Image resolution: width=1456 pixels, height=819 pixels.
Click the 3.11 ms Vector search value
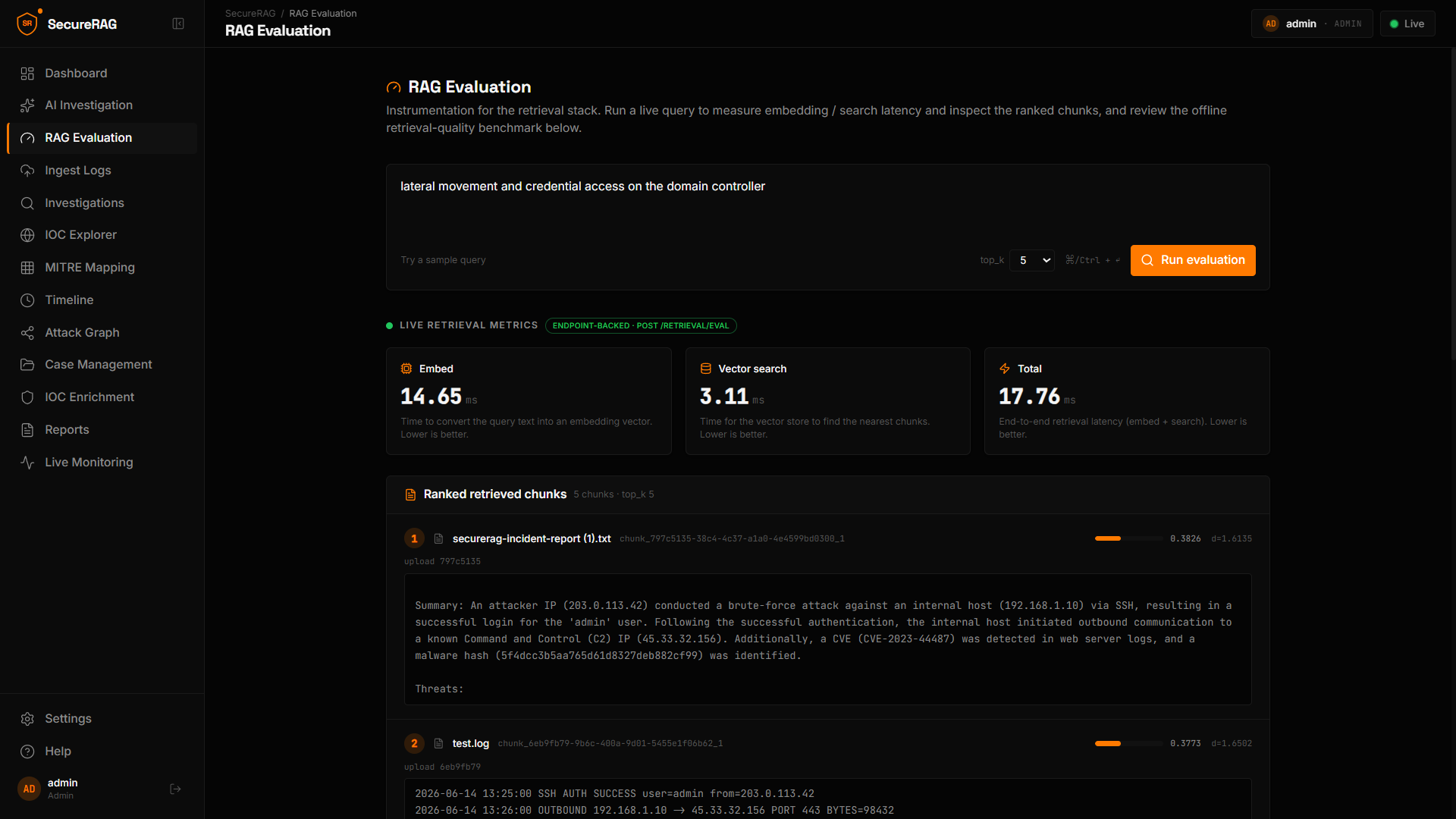[x=732, y=397]
